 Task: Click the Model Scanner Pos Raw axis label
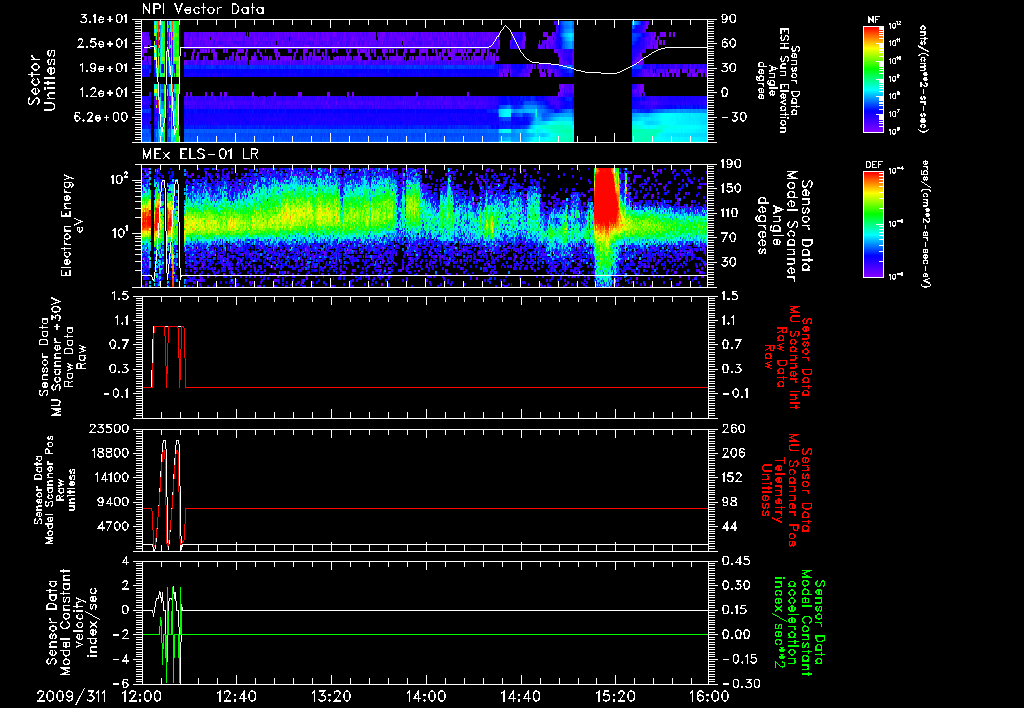(55, 490)
